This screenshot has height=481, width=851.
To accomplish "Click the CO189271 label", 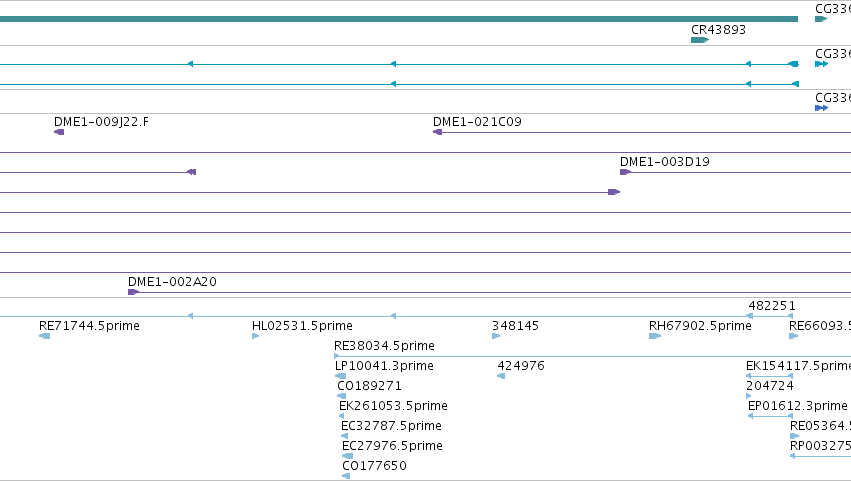I will coord(369,386).
